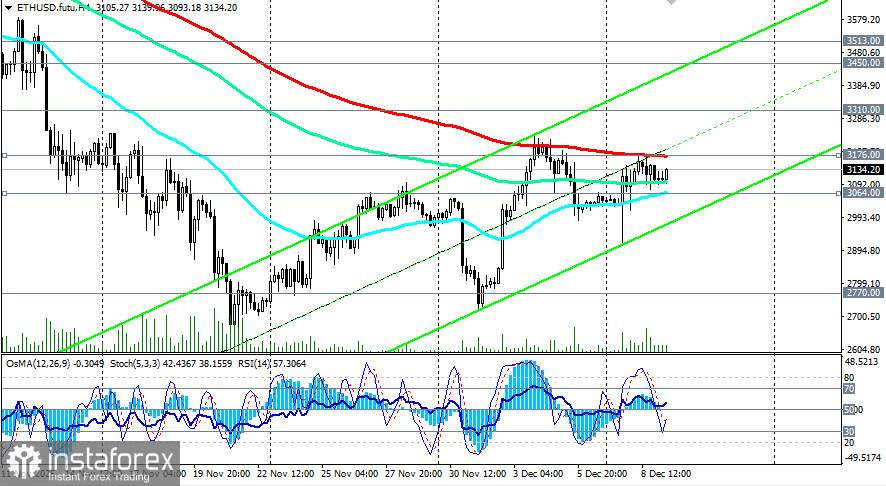Click the 2993.40 price scale value

[x=863, y=218]
